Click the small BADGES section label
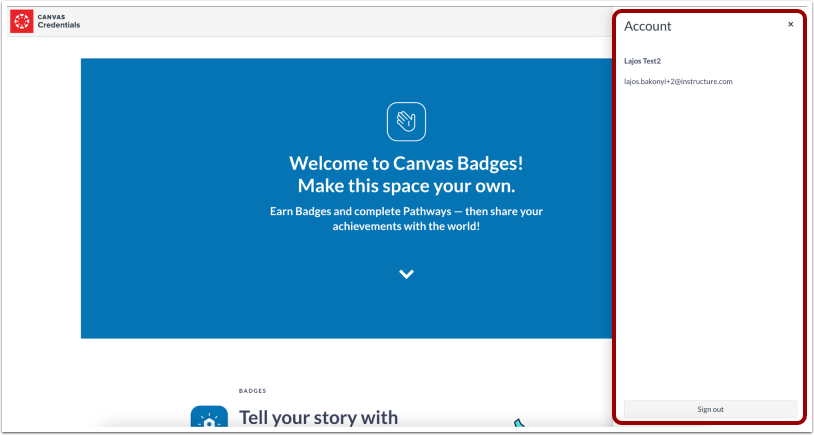Viewport: 814px width, 435px height. (252, 391)
